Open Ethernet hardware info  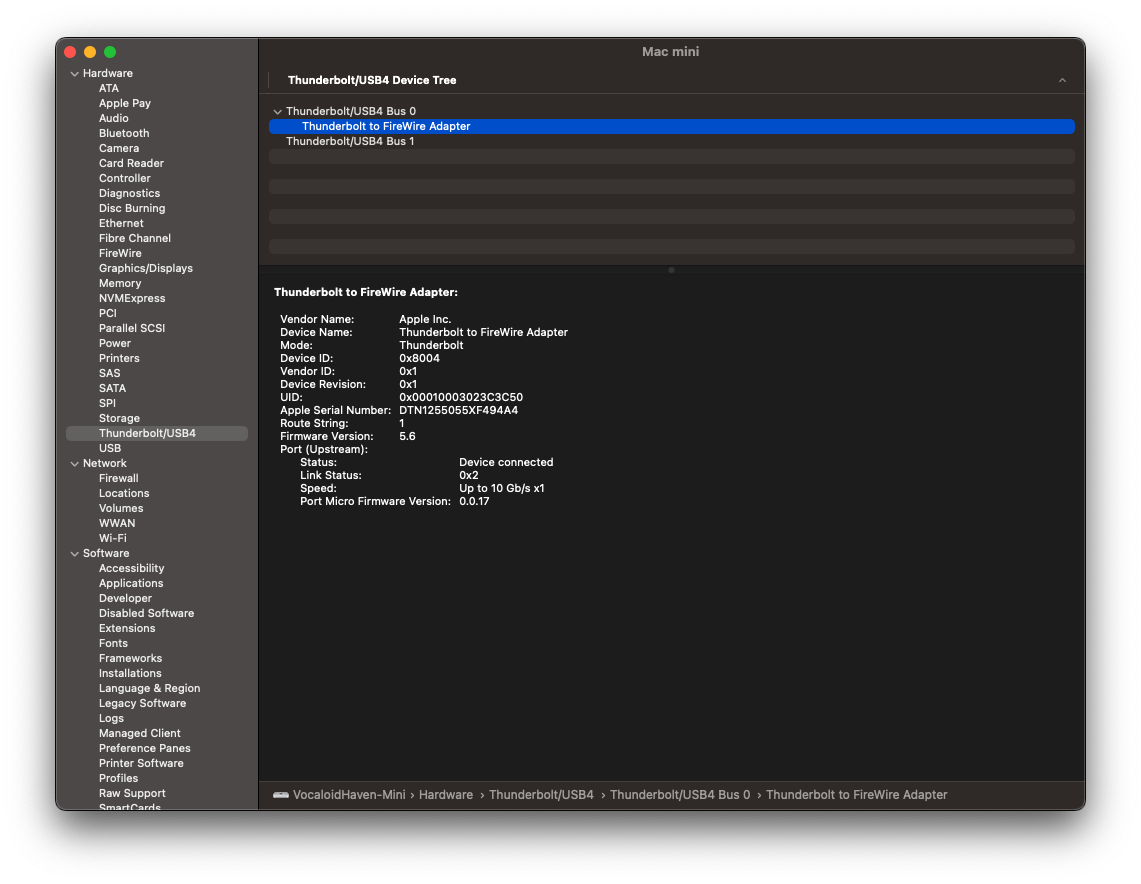coord(121,223)
